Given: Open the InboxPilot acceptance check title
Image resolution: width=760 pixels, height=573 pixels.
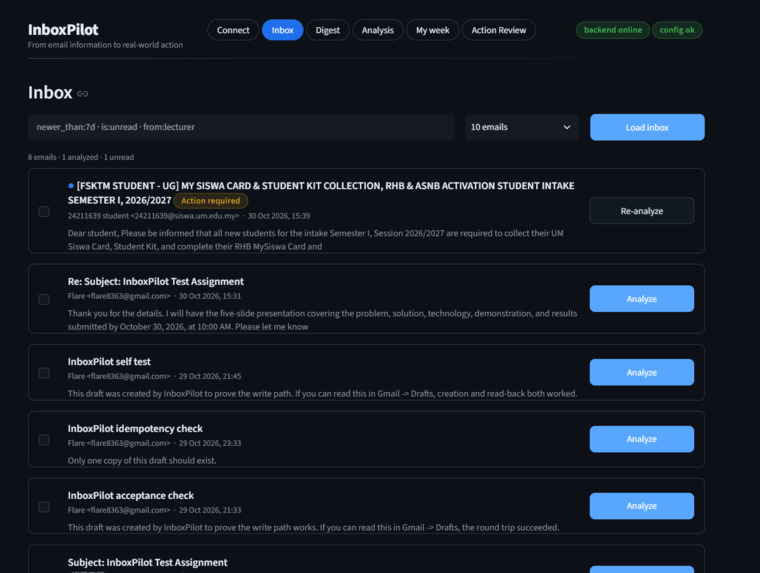Looking at the screenshot, I should pyautogui.click(x=131, y=495).
